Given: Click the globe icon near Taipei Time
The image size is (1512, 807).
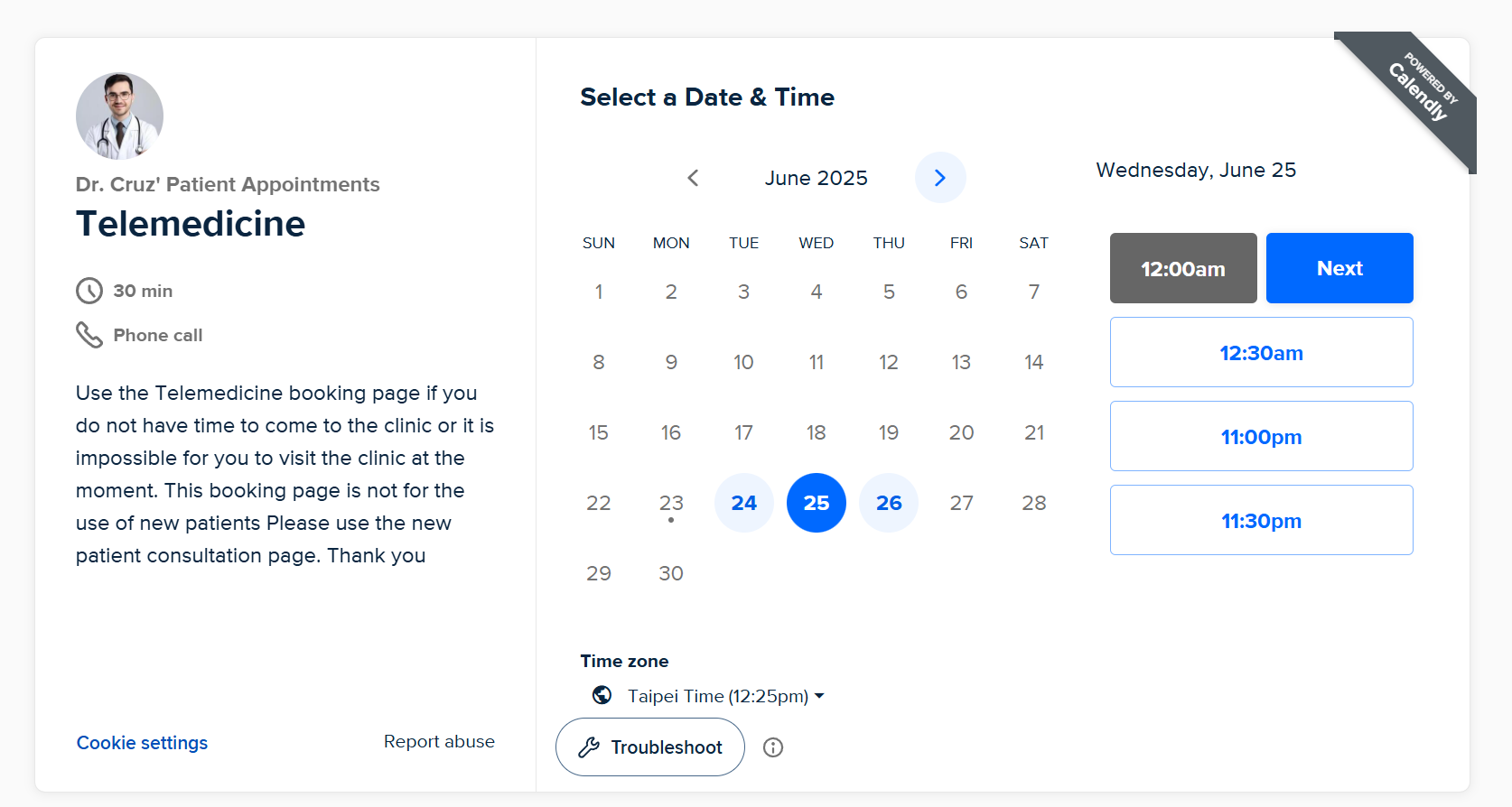Looking at the screenshot, I should (x=602, y=695).
